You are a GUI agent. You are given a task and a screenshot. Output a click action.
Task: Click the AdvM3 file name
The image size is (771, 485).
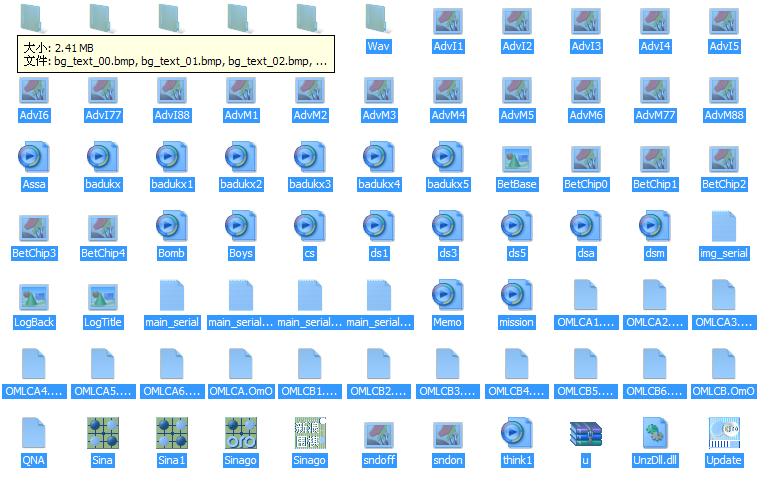tap(379, 115)
